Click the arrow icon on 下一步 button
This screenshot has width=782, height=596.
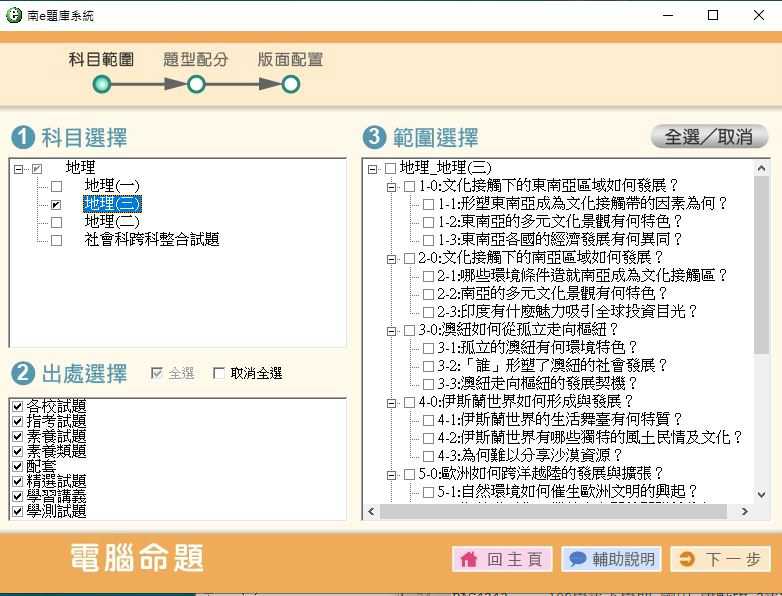687,559
